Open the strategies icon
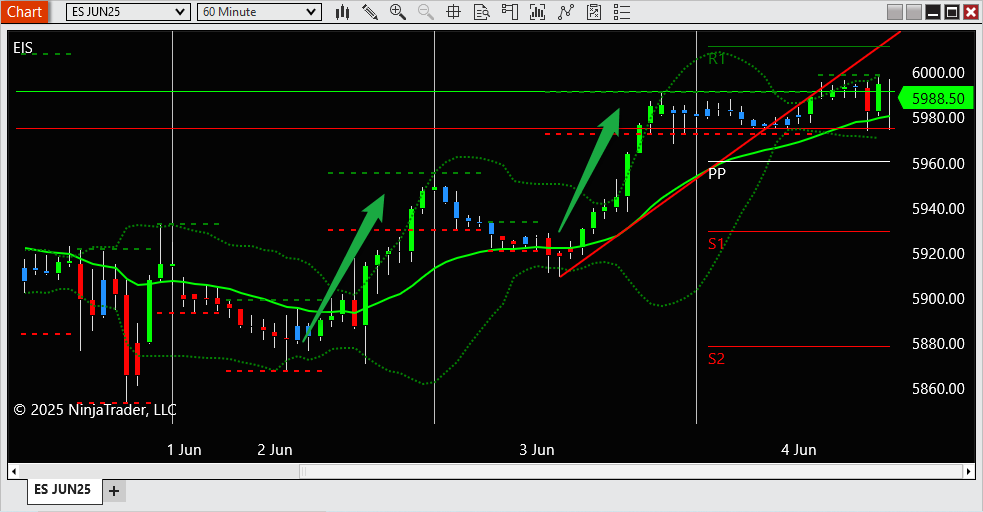 [594, 12]
